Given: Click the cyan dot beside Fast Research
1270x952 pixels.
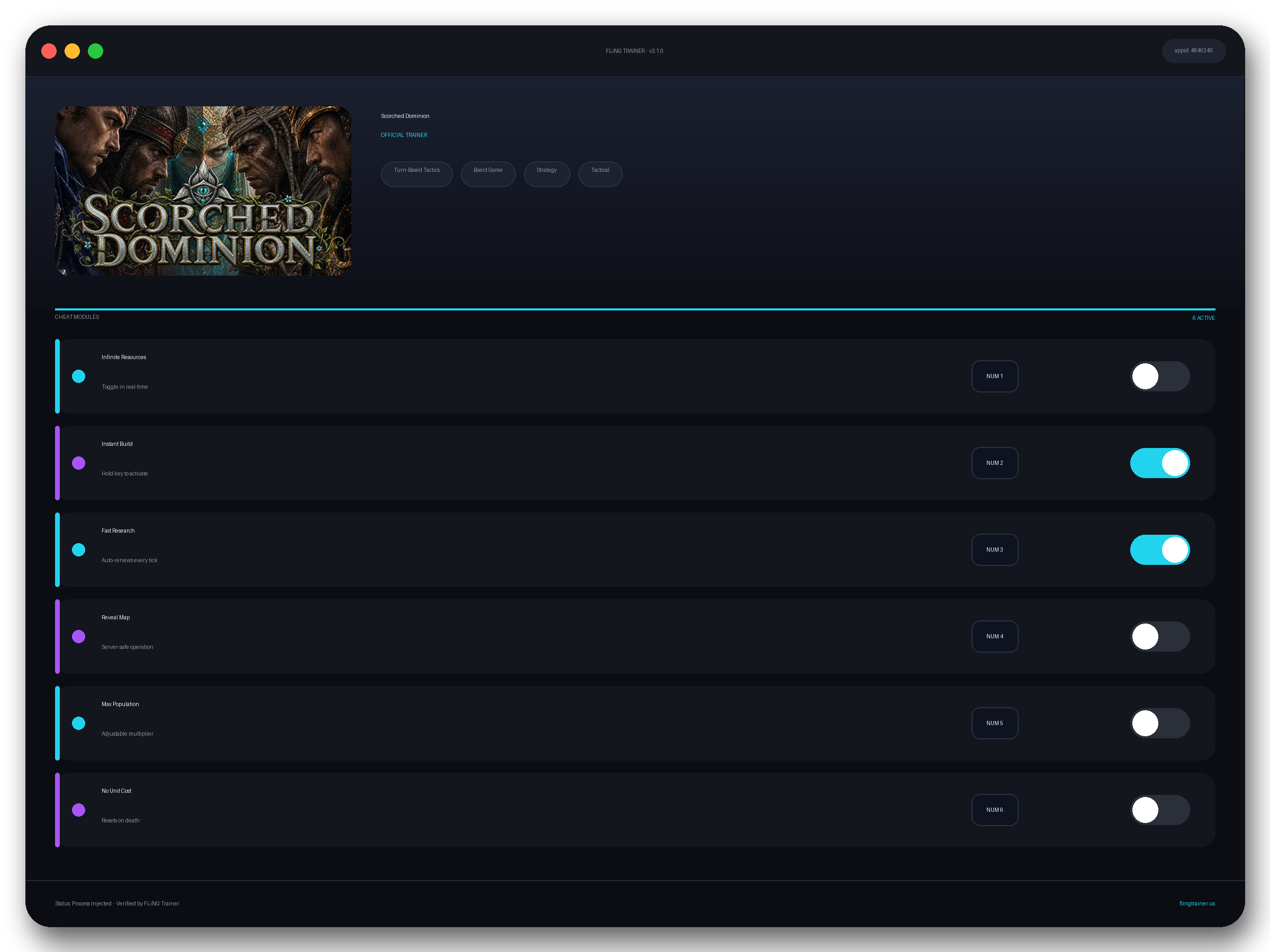Looking at the screenshot, I should click(x=79, y=550).
